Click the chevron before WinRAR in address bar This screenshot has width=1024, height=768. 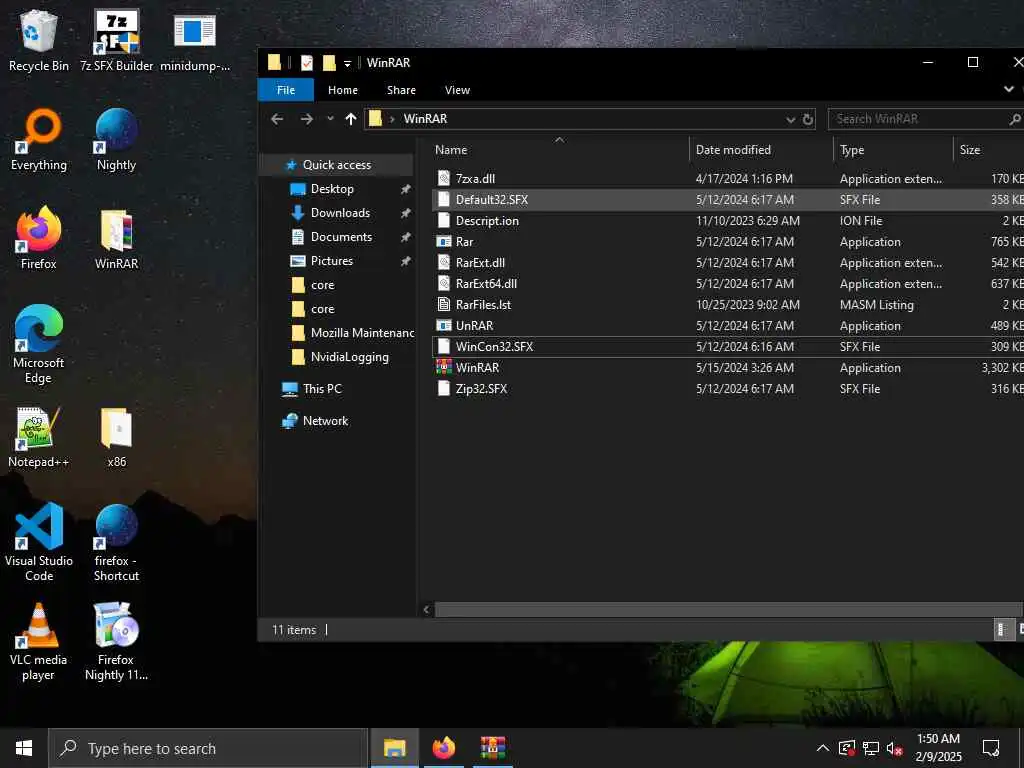392,119
